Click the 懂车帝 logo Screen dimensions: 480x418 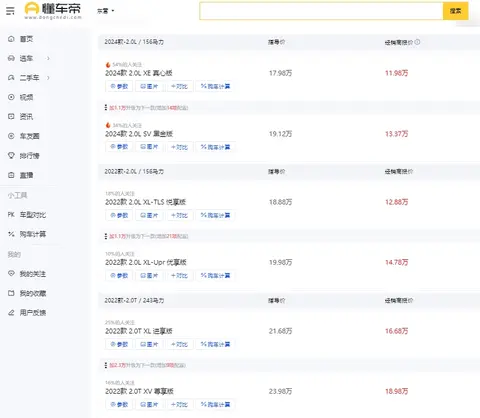point(53,10)
